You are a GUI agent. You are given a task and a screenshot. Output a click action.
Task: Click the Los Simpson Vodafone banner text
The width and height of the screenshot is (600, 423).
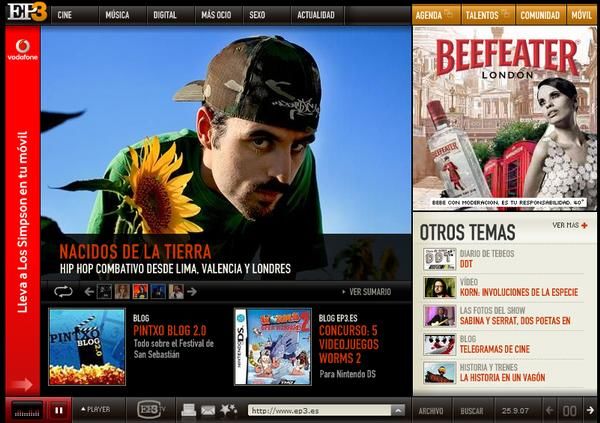pyautogui.click(x=23, y=222)
